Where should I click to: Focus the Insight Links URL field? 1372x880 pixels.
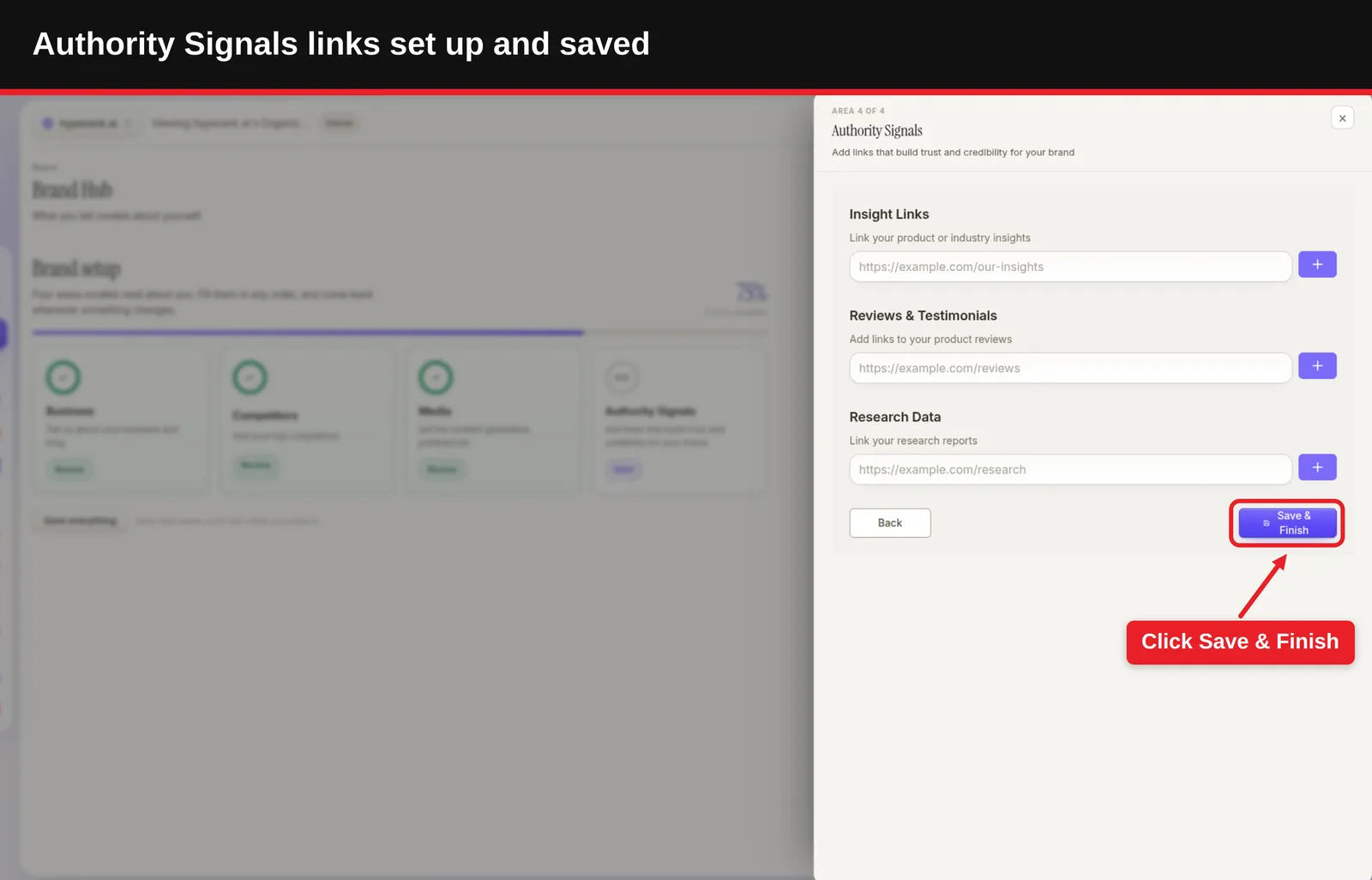click(x=1070, y=267)
